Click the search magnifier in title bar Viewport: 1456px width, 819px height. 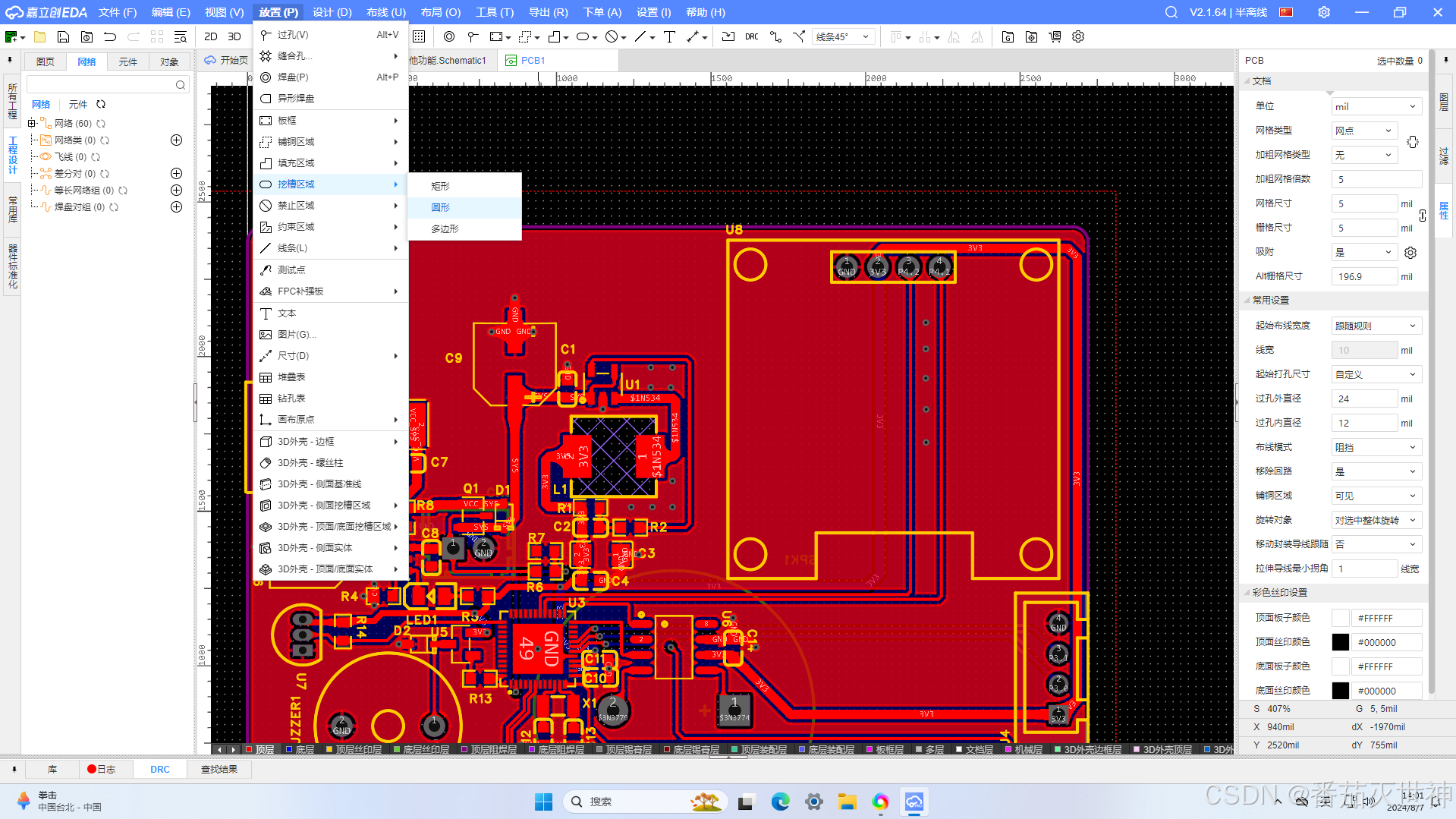[1171, 12]
